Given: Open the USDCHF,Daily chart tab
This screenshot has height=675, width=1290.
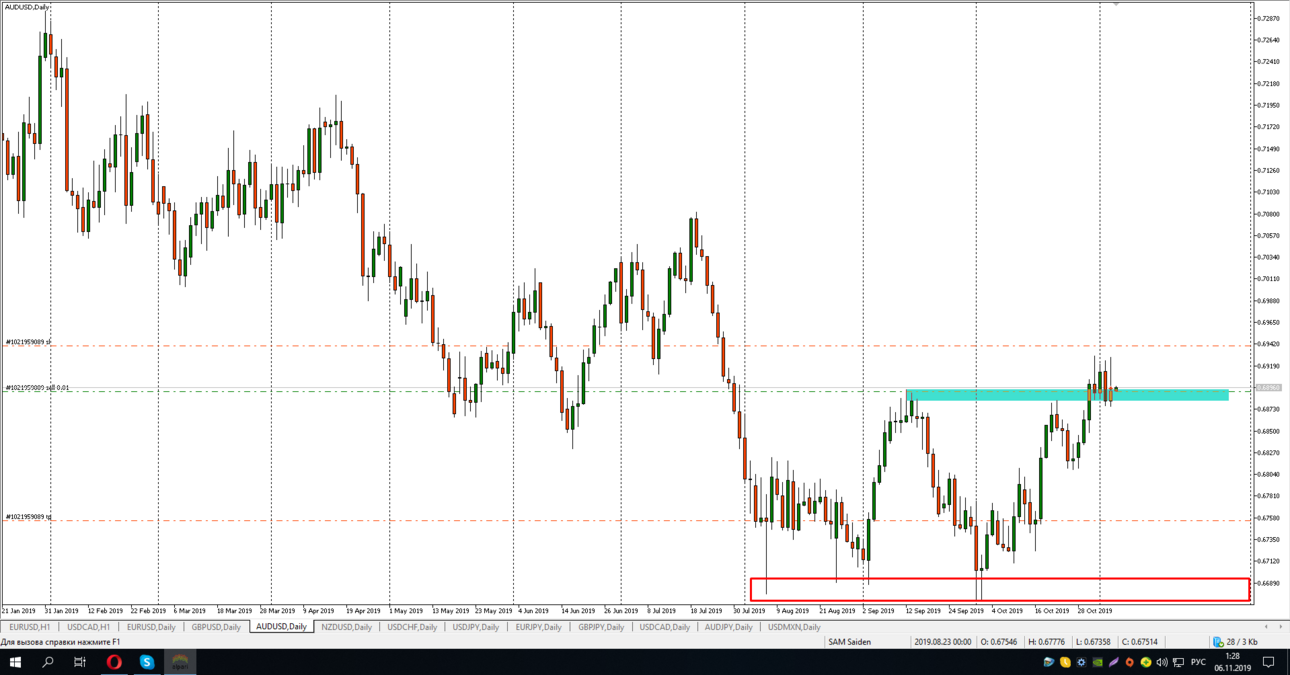Looking at the screenshot, I should pyautogui.click(x=412, y=627).
